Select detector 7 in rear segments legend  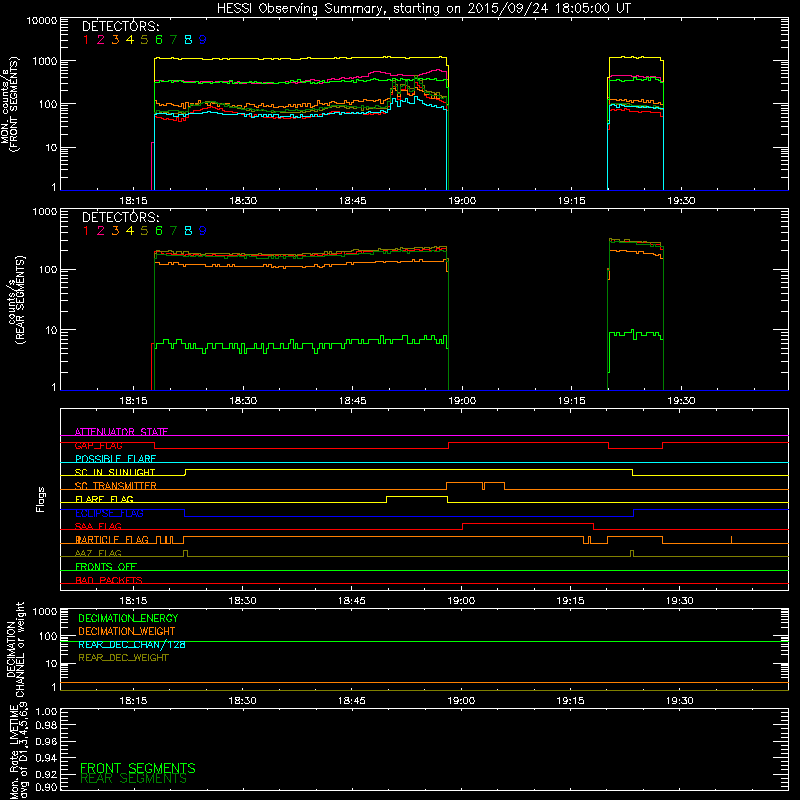173,231
